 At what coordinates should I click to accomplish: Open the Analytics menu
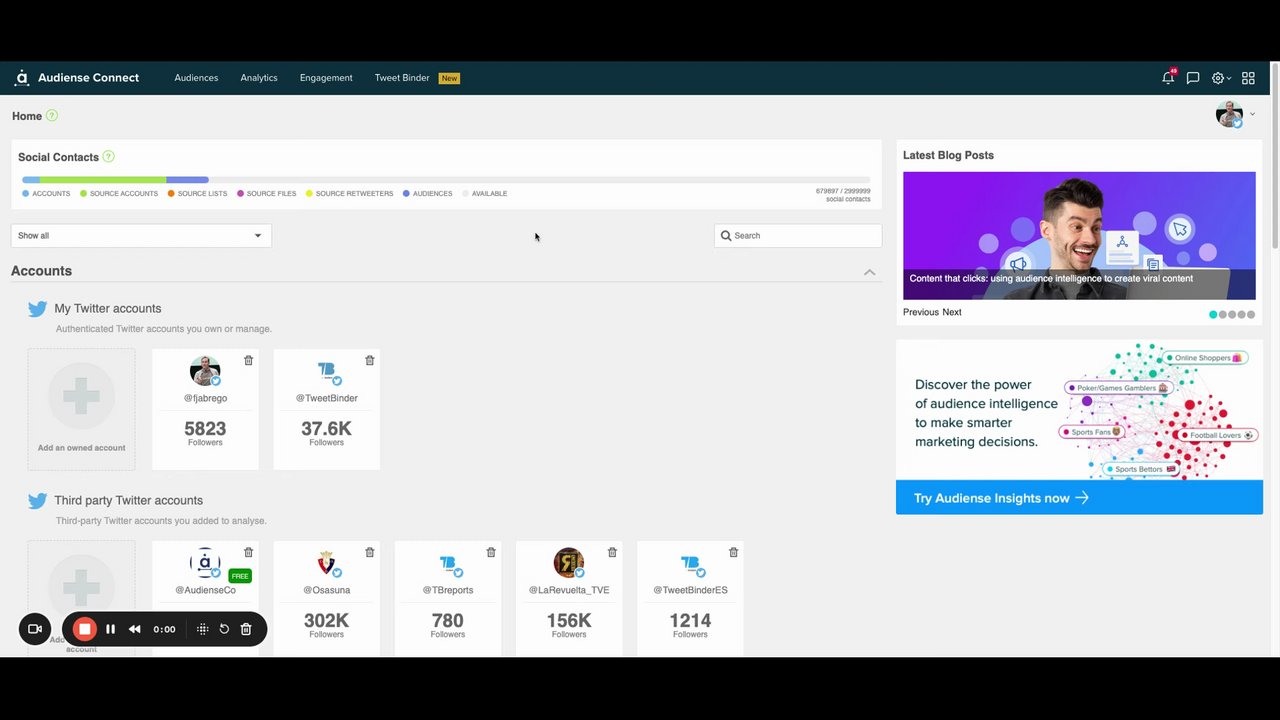click(x=259, y=78)
